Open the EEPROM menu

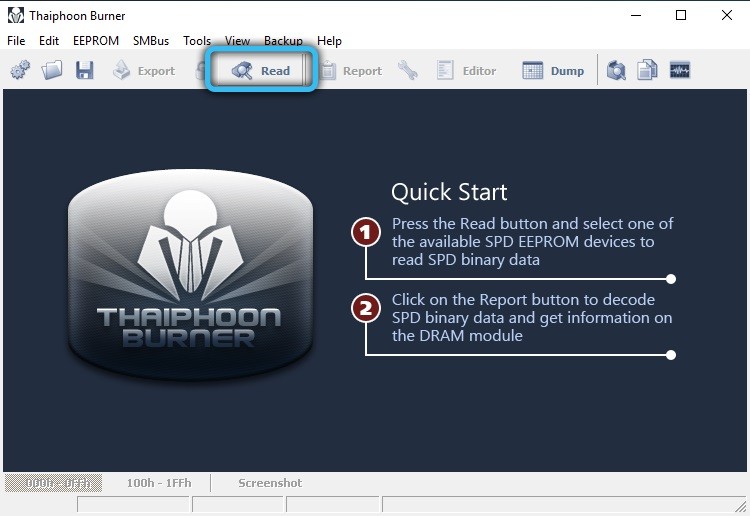pyautogui.click(x=96, y=41)
